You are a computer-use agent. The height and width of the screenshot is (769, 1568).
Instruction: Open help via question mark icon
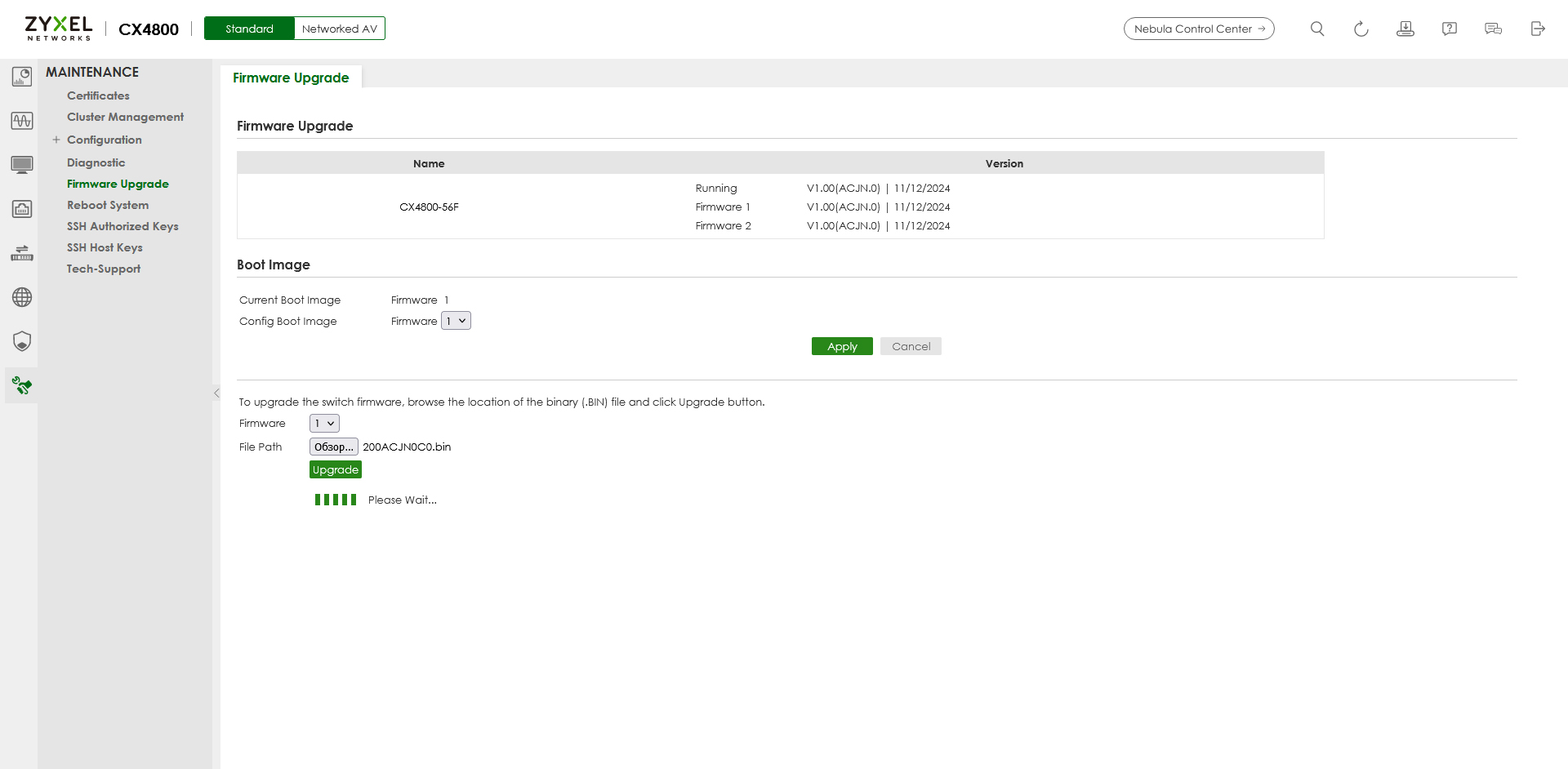pyautogui.click(x=1449, y=29)
